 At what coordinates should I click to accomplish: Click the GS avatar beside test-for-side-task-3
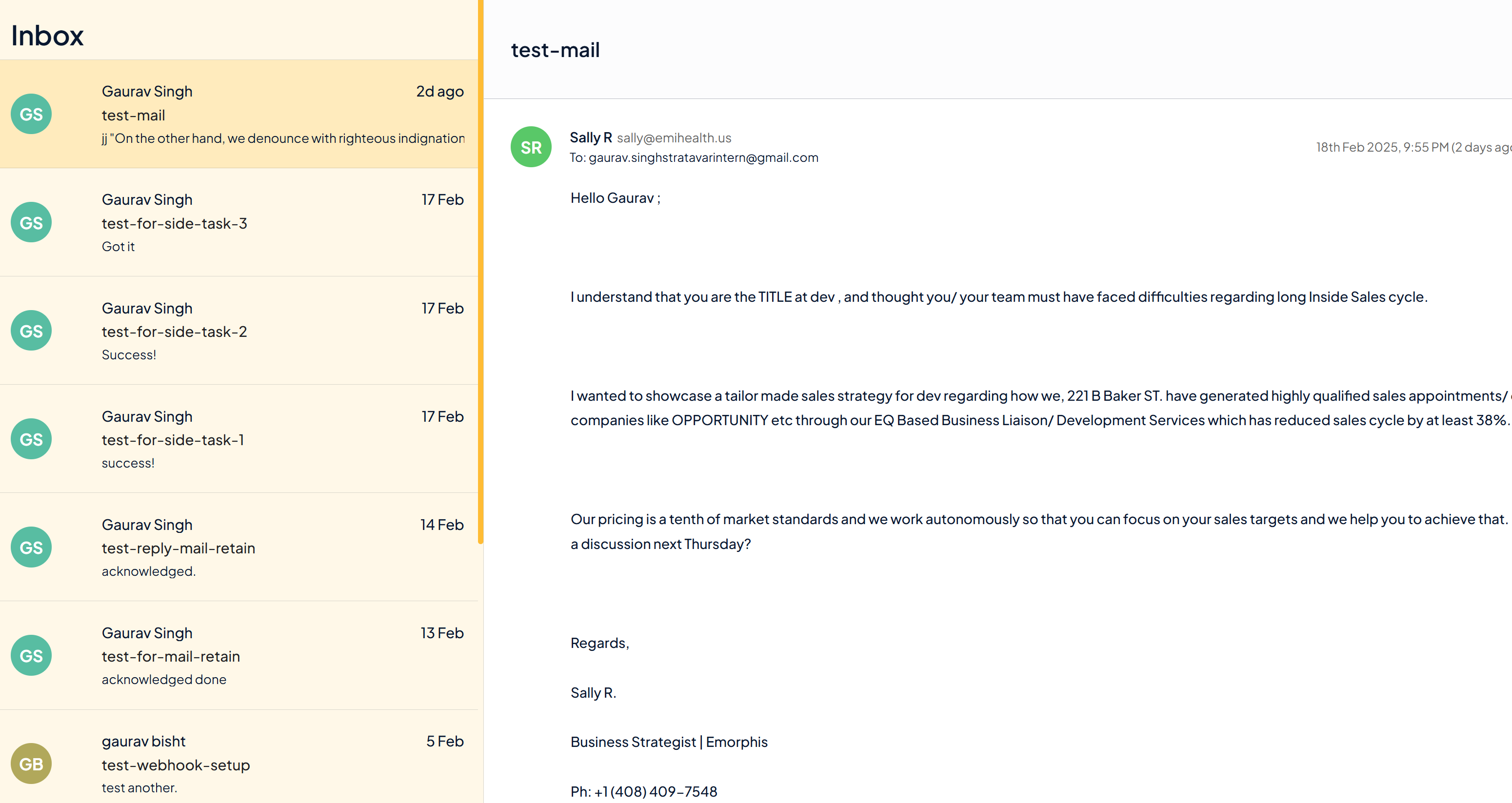click(x=31, y=222)
